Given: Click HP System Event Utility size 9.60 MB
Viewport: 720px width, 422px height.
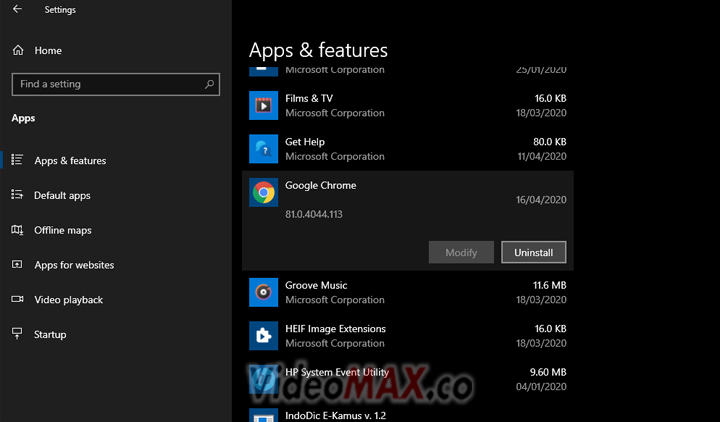Looking at the screenshot, I should [548, 372].
